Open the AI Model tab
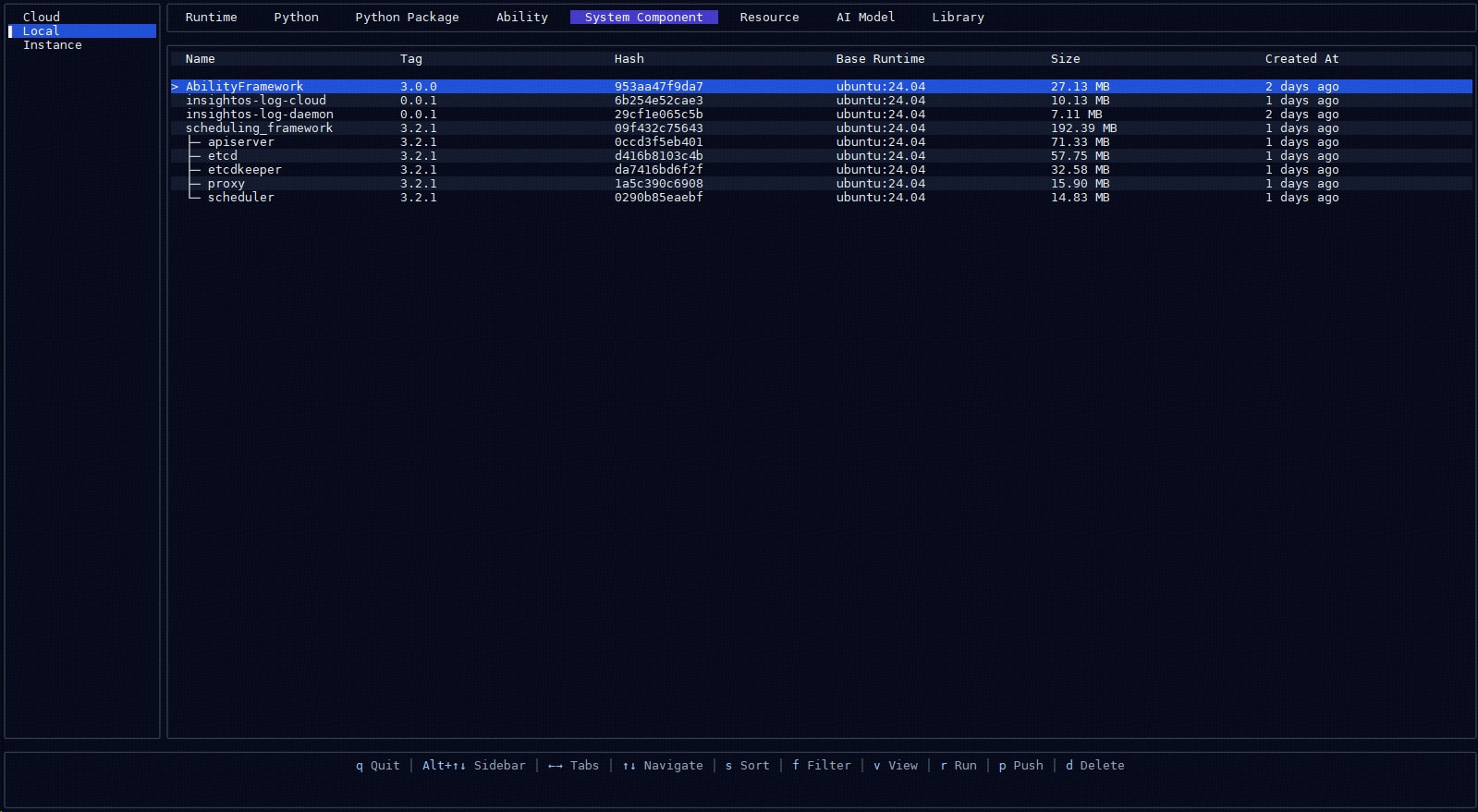This screenshot has width=1478, height=812. (x=866, y=17)
